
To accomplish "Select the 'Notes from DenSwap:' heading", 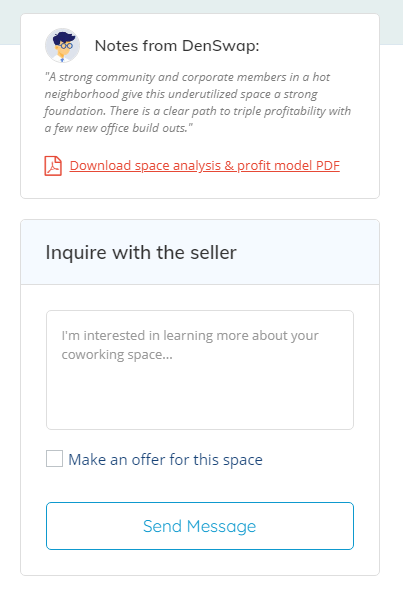I will (x=177, y=46).
